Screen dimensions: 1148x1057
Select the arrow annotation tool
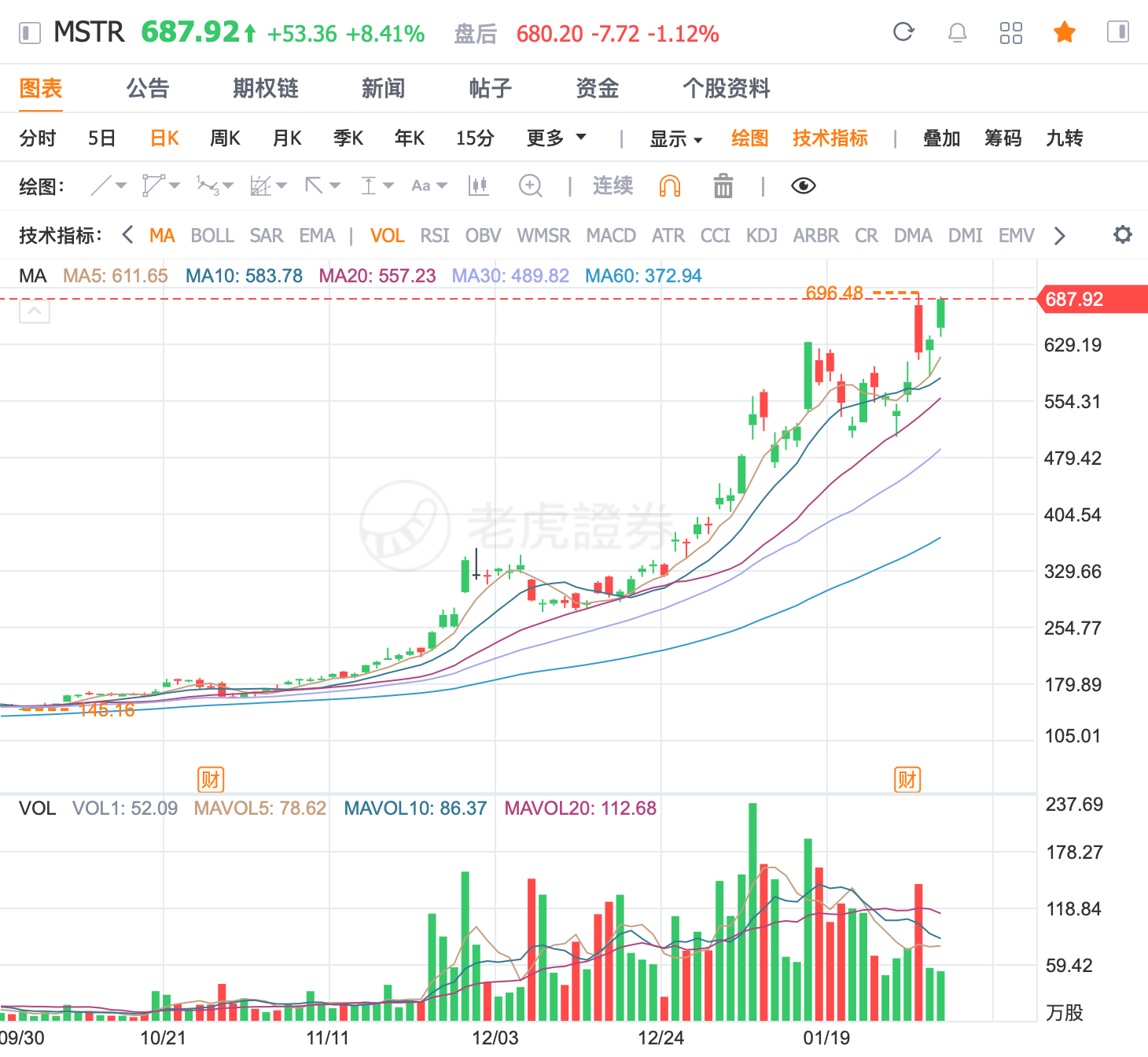click(314, 186)
